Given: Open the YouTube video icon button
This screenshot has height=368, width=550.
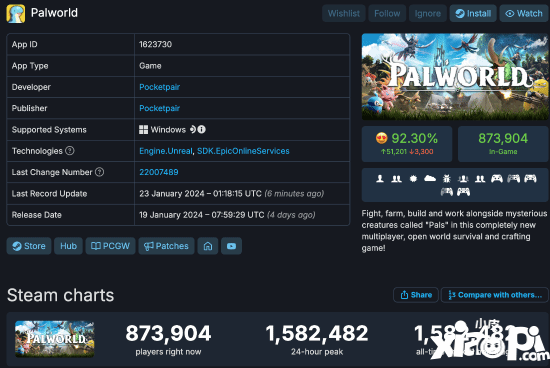Looking at the screenshot, I should tap(231, 246).
